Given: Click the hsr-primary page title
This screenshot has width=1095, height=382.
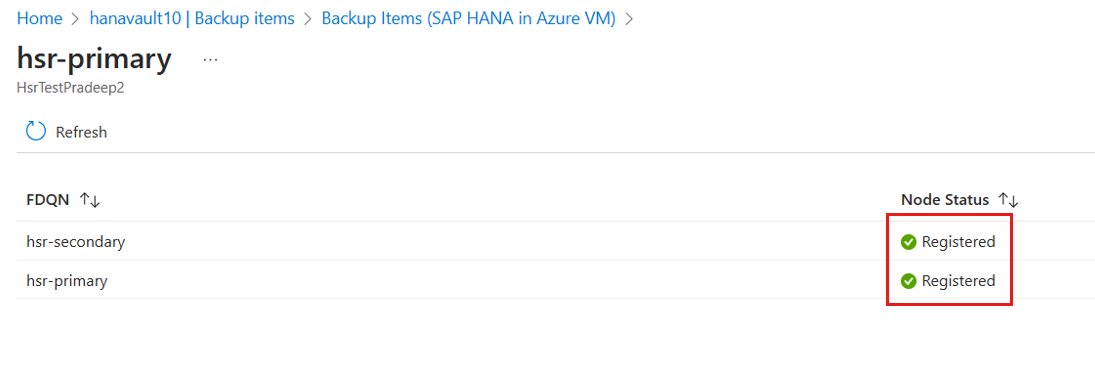Looking at the screenshot, I should point(94,60).
